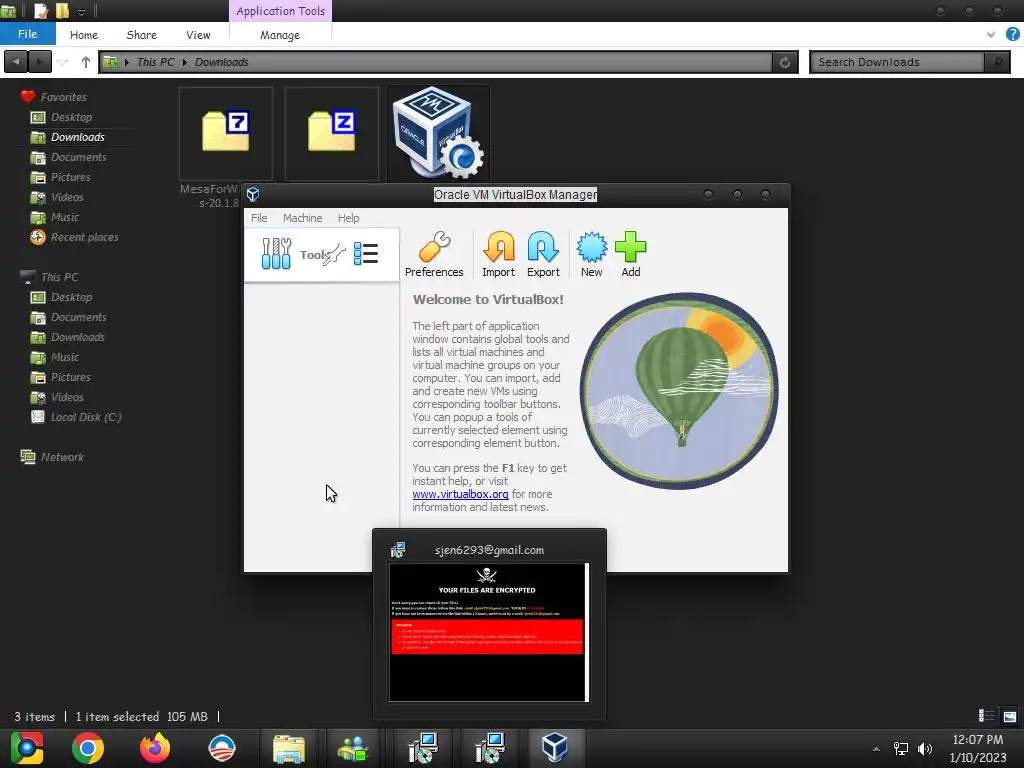Click the people messenger taskbar icon
The width and height of the screenshot is (1024, 768).
[353, 748]
